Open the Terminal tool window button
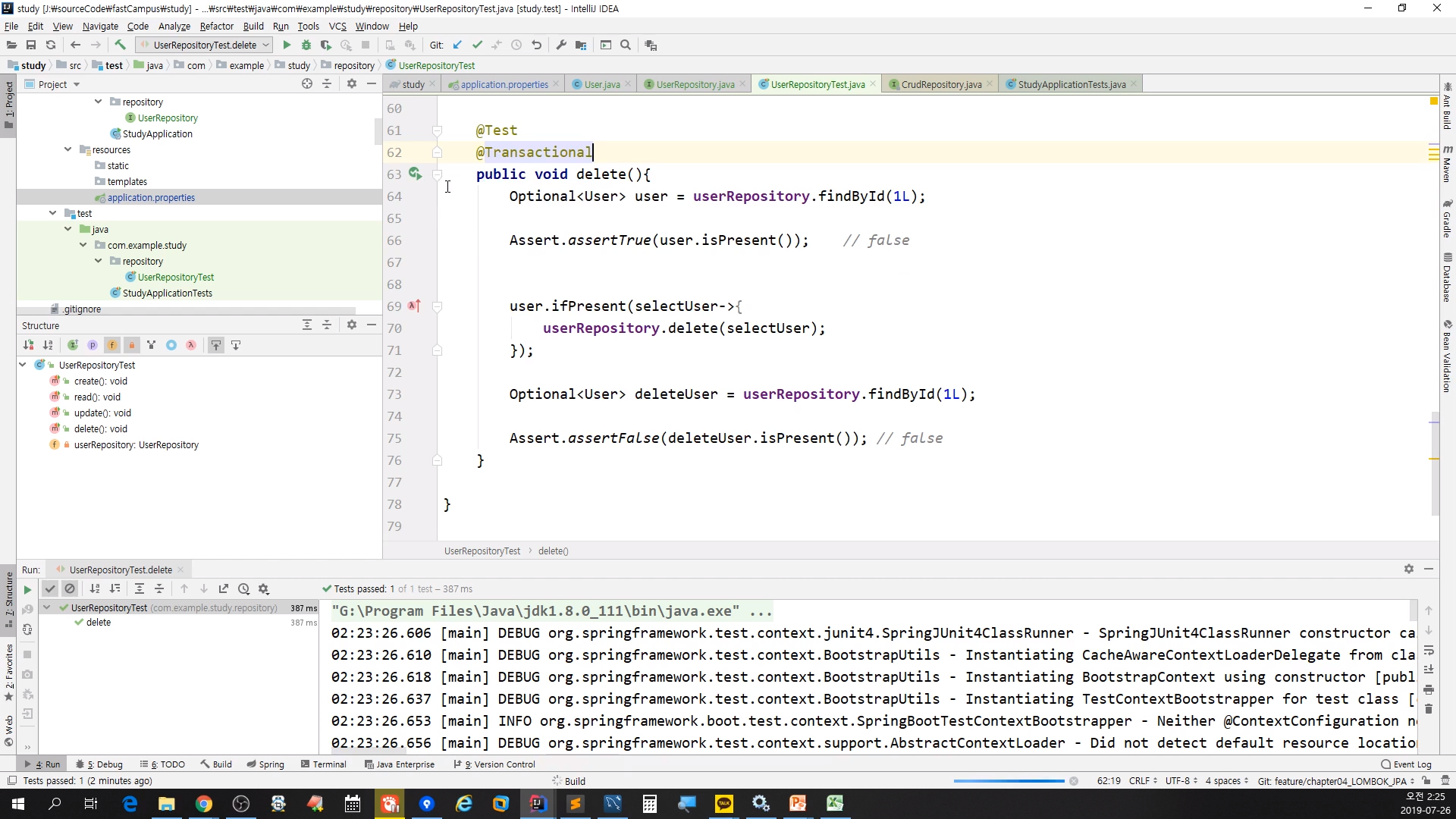Viewport: 1456px width, 819px height. (x=324, y=764)
